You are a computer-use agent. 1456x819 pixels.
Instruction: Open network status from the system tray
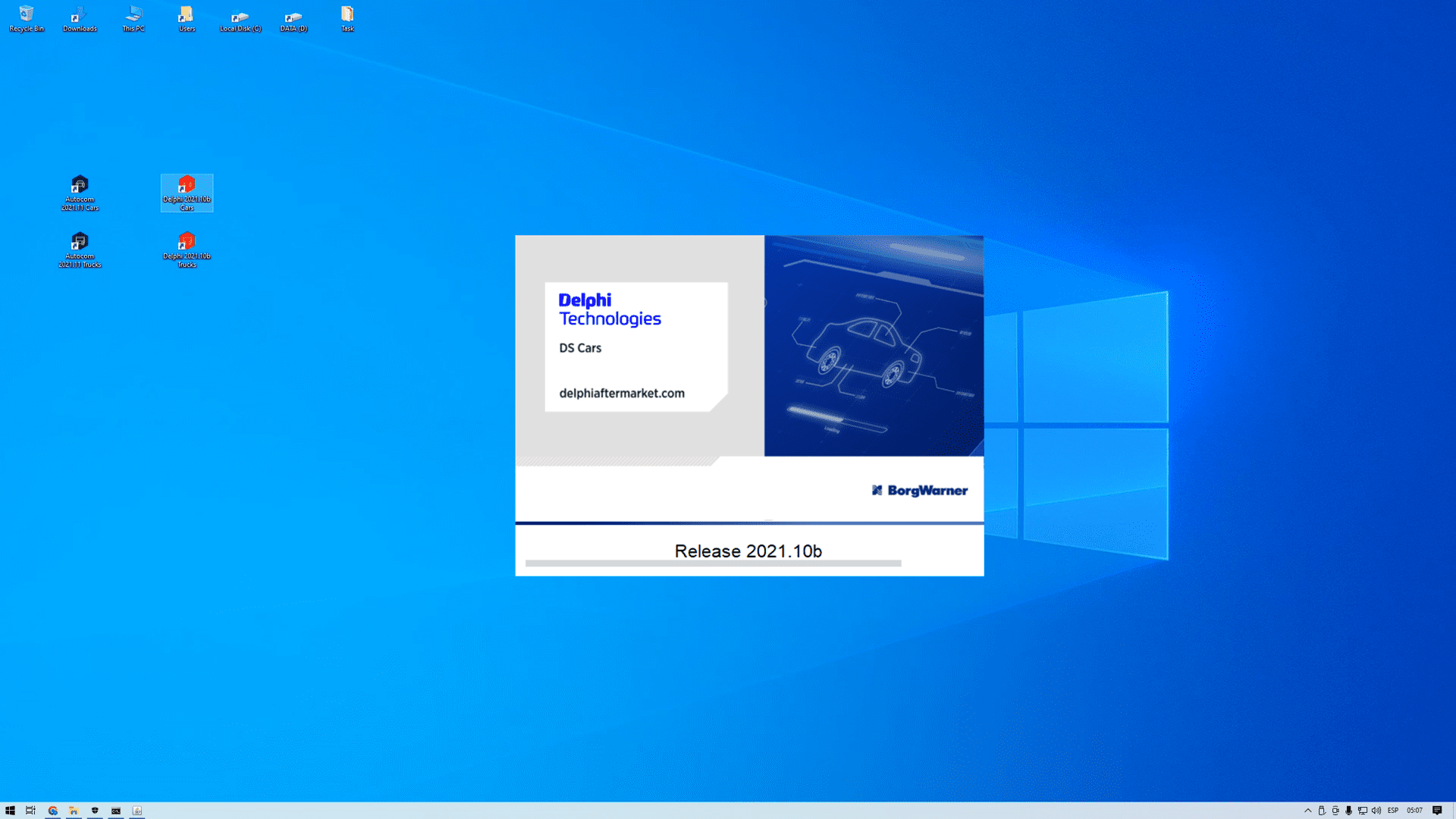pyautogui.click(x=1361, y=811)
